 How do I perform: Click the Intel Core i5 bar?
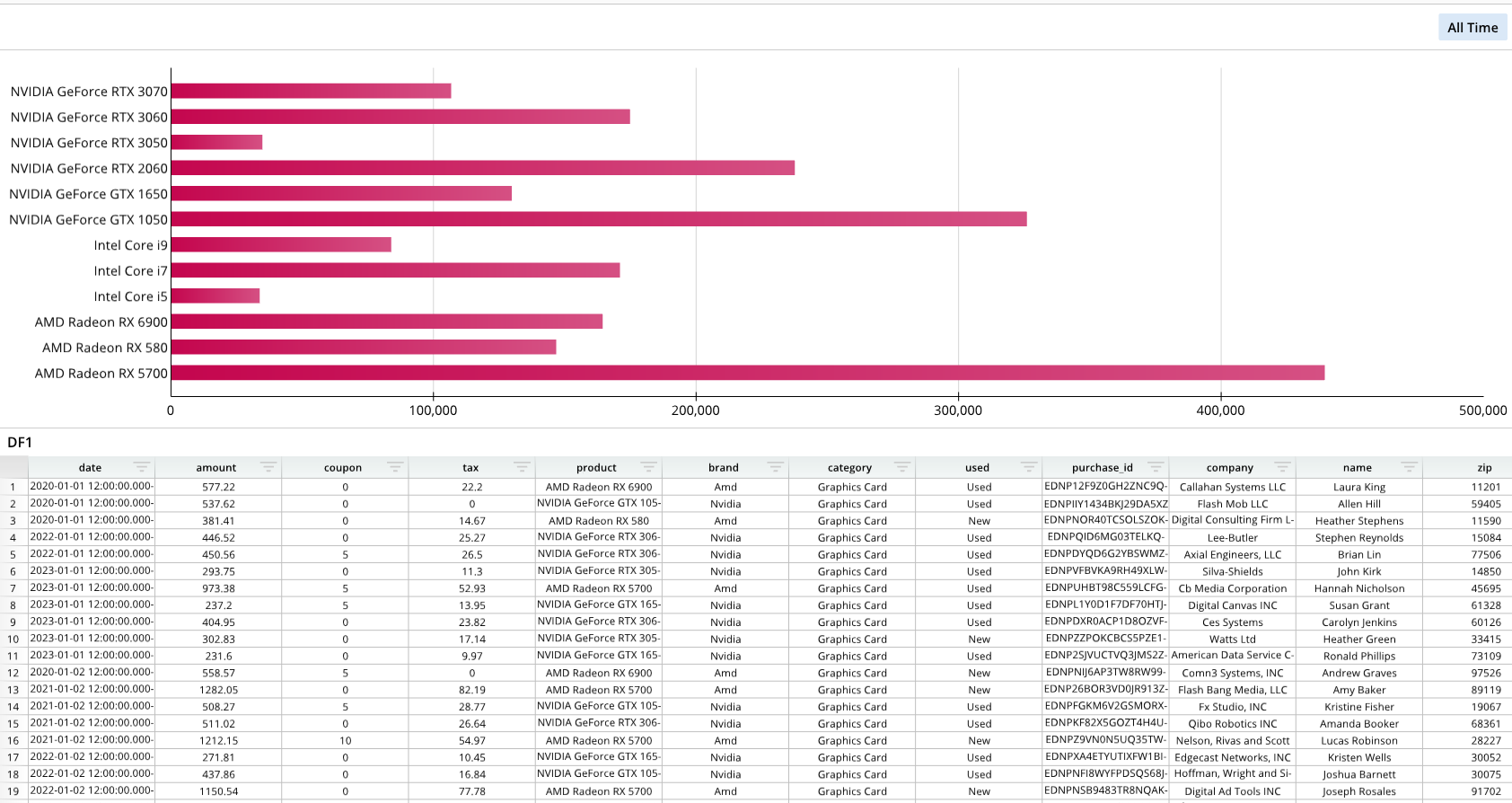215,296
